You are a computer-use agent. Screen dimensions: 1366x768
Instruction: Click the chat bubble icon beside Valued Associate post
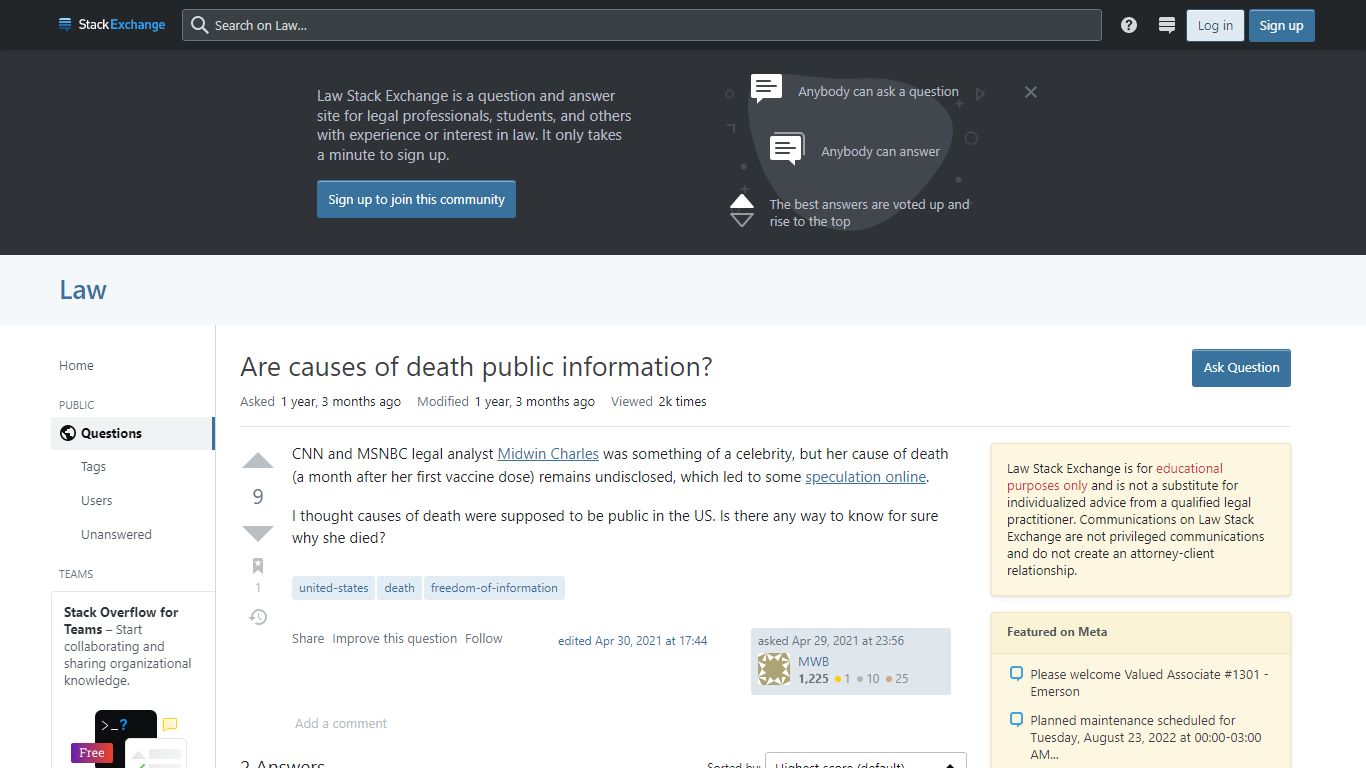click(x=1016, y=674)
